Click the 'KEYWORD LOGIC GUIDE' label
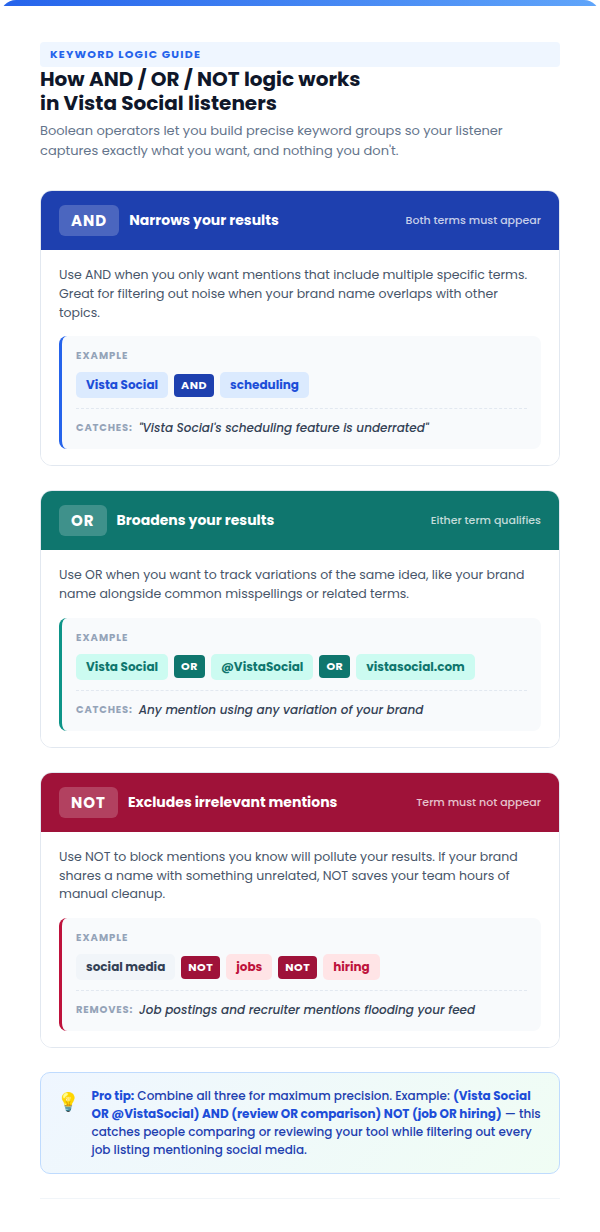Image resolution: width=600 pixels, height=1232 pixels. coord(125,54)
